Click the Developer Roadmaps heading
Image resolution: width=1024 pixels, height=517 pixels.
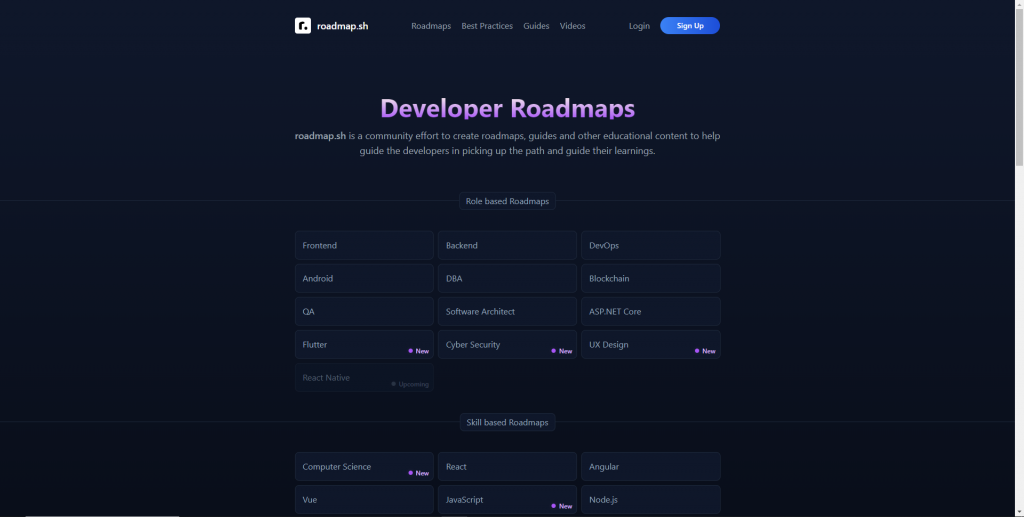[507, 108]
